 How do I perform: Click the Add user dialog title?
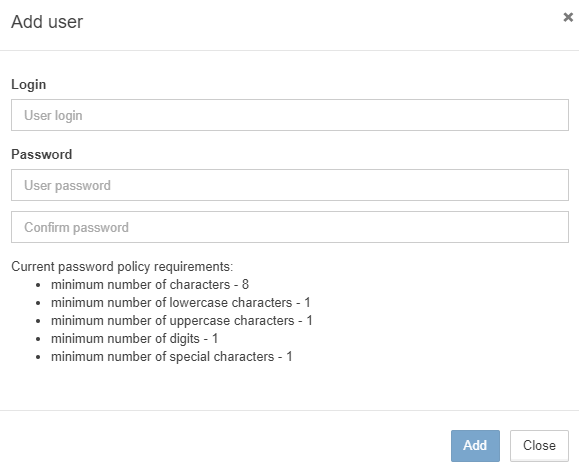coord(47,22)
